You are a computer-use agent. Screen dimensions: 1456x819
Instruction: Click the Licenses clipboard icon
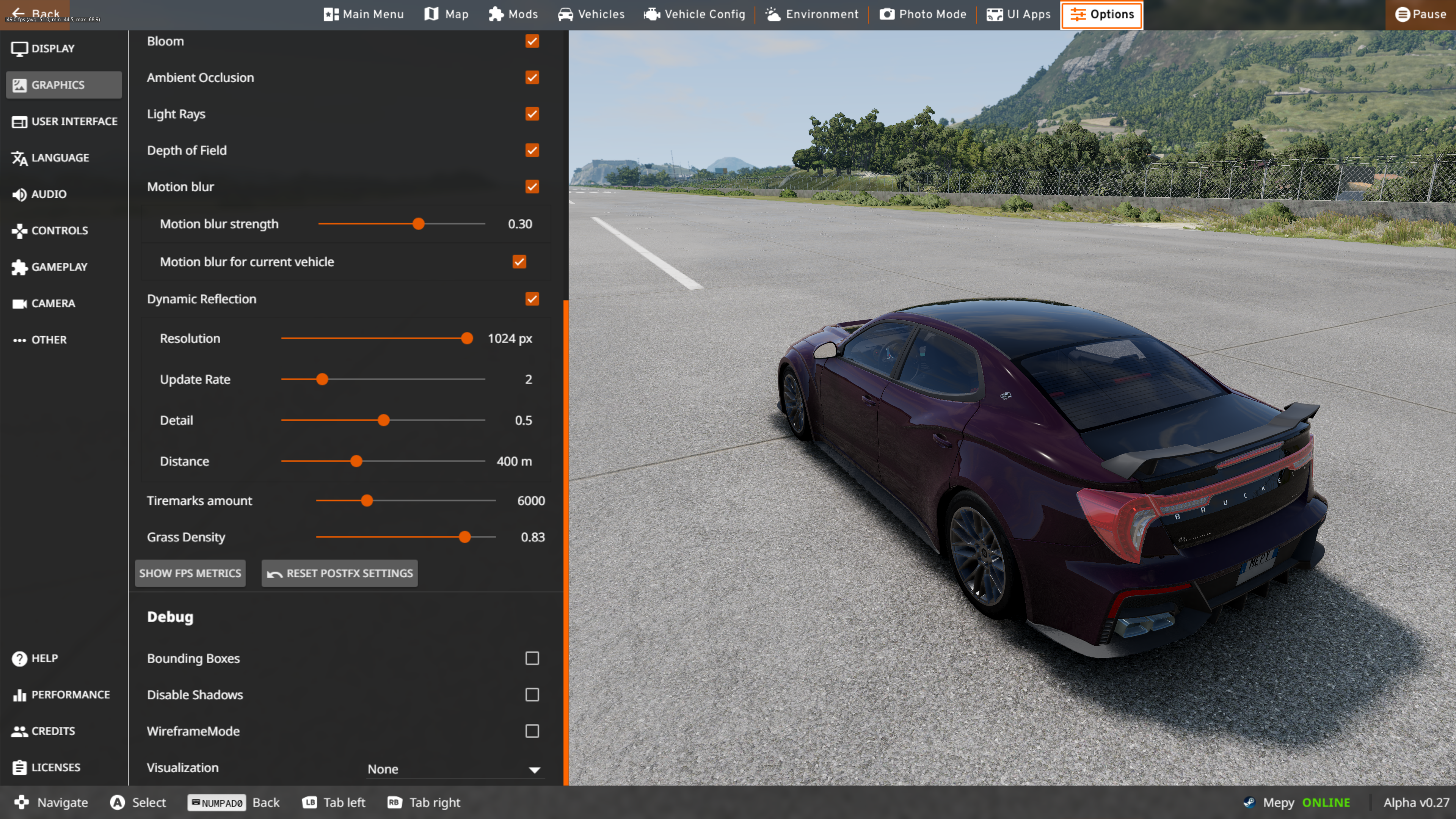pos(19,767)
